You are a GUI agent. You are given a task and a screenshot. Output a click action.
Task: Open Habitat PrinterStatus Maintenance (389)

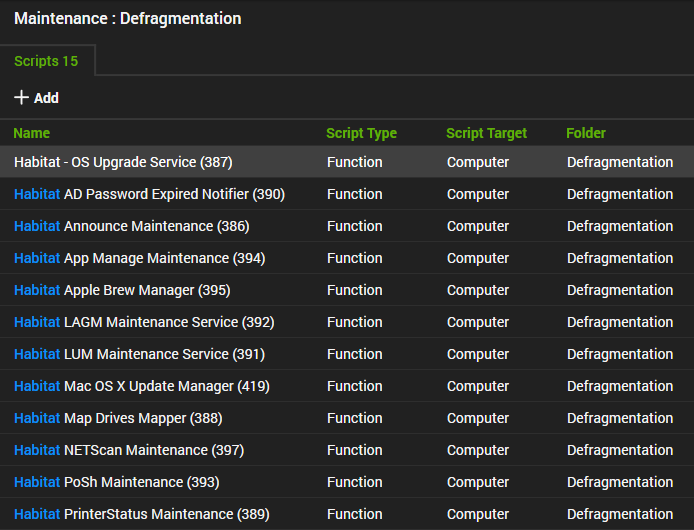click(x=137, y=514)
